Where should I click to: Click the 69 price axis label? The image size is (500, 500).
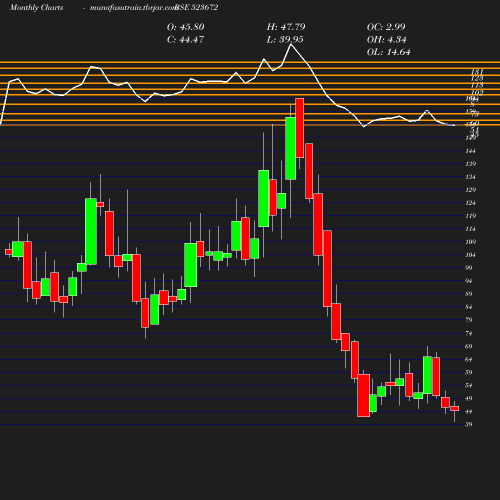coord(469,347)
